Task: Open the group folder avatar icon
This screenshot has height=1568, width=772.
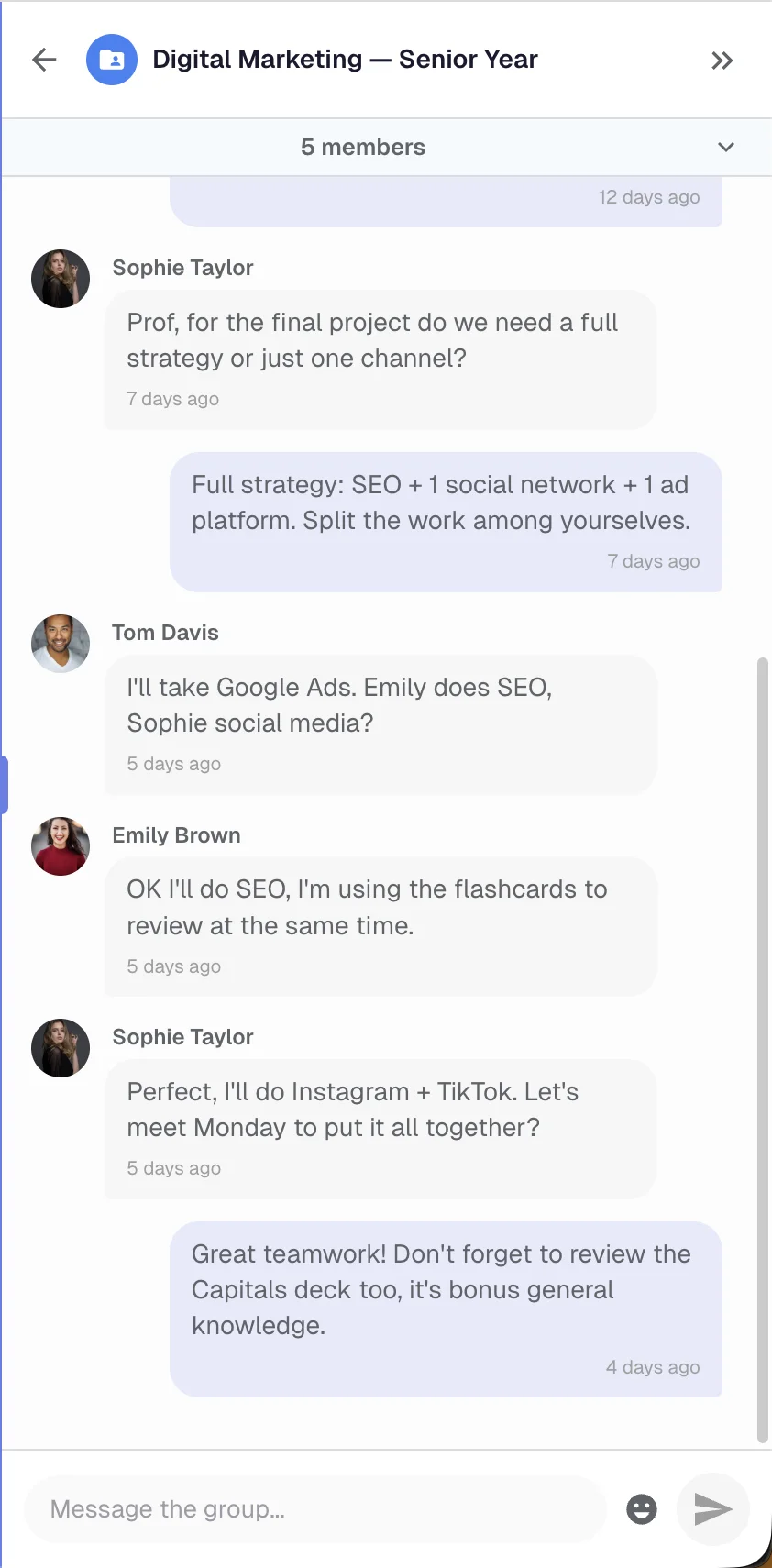Action: coord(112,61)
